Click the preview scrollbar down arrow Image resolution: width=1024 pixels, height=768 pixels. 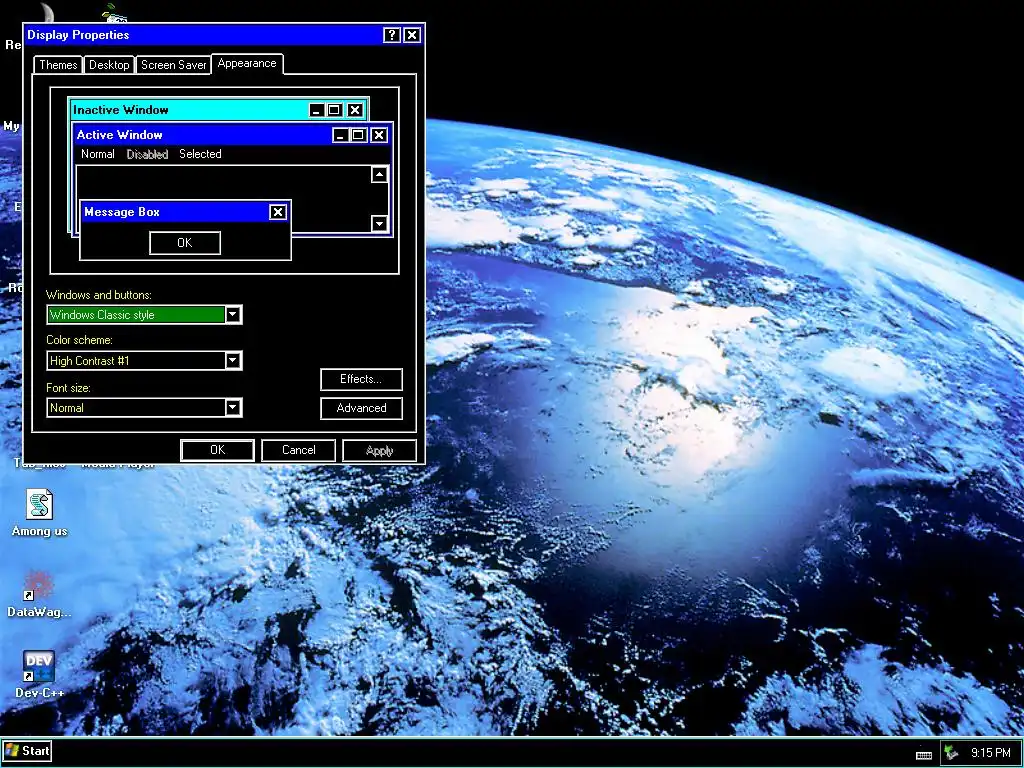pyautogui.click(x=379, y=223)
